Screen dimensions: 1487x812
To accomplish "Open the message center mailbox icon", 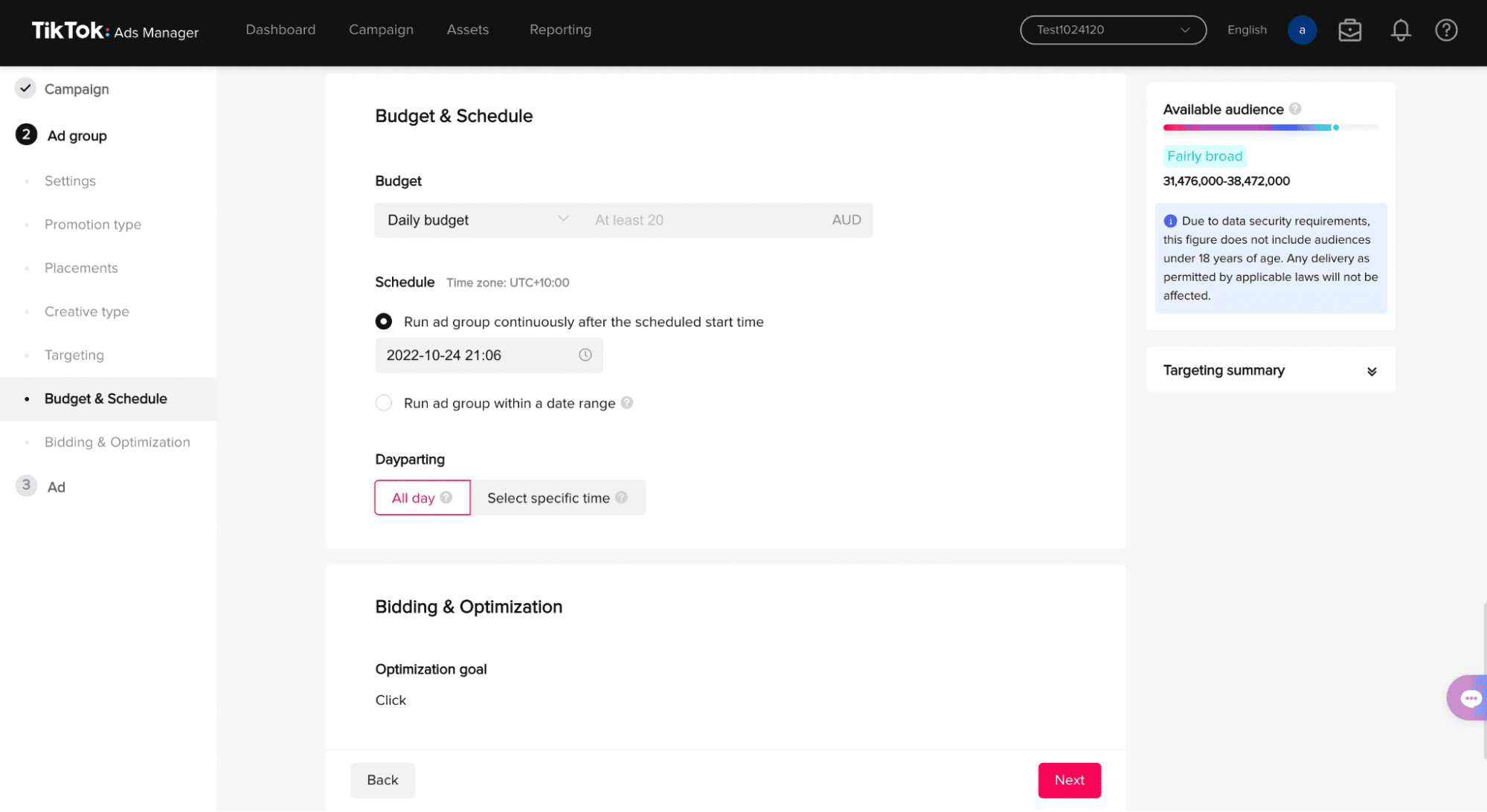I will (1349, 30).
